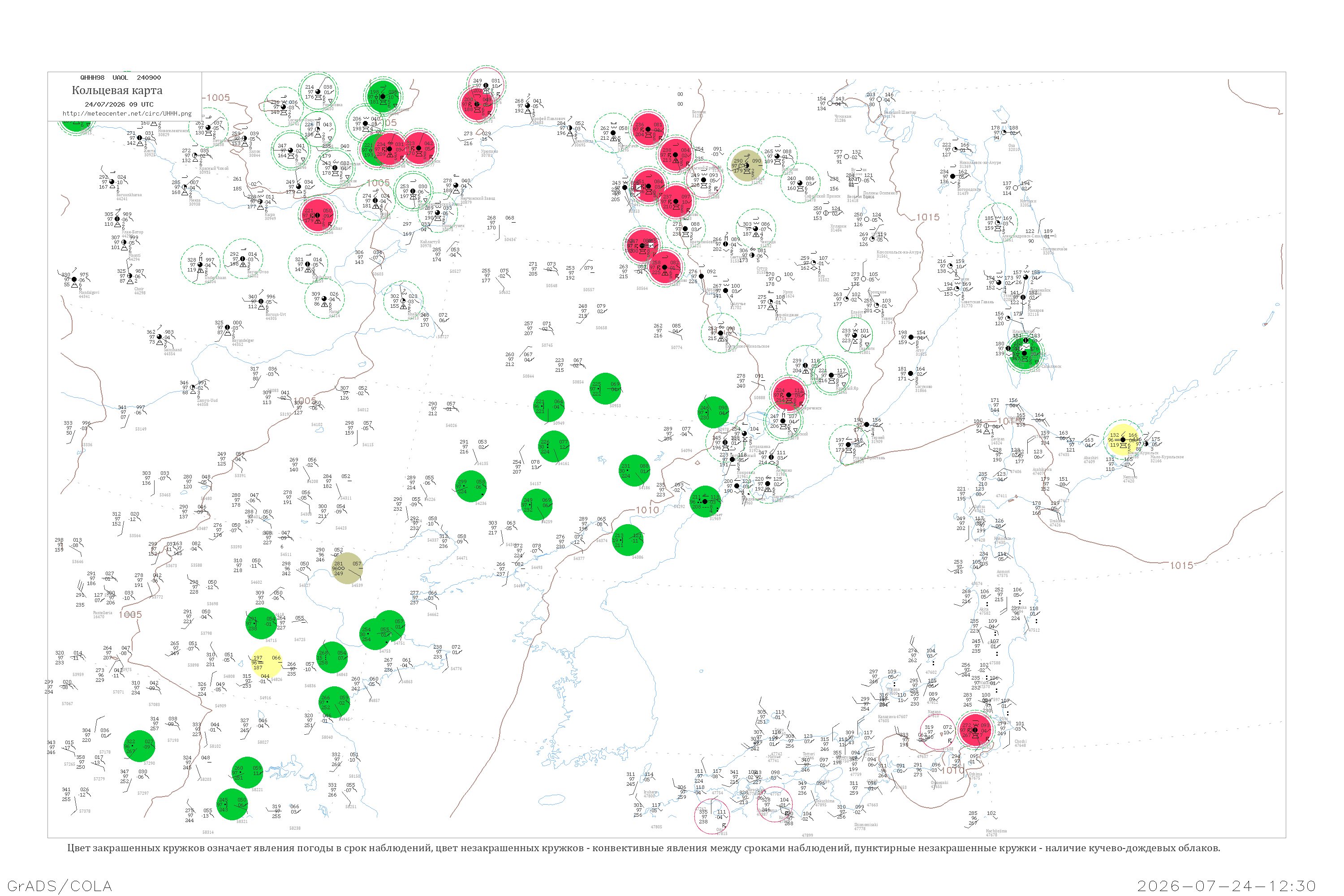Select red station circle labeled 224 112

[x=788, y=394]
